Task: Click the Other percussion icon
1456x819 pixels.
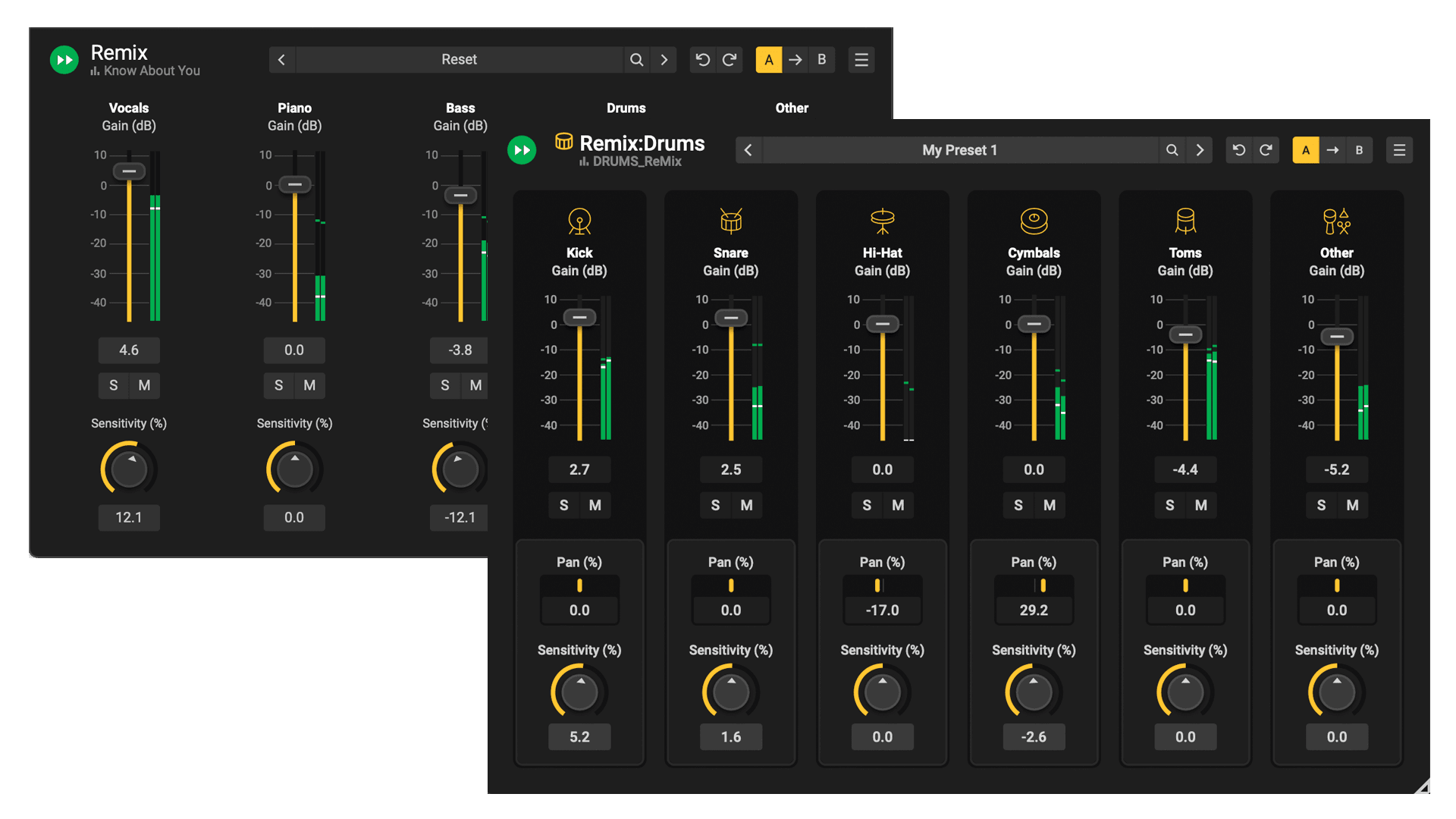Action: pos(1336,221)
